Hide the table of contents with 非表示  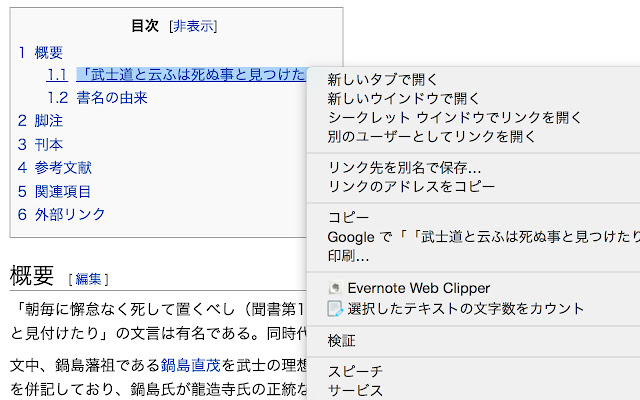pos(193,26)
